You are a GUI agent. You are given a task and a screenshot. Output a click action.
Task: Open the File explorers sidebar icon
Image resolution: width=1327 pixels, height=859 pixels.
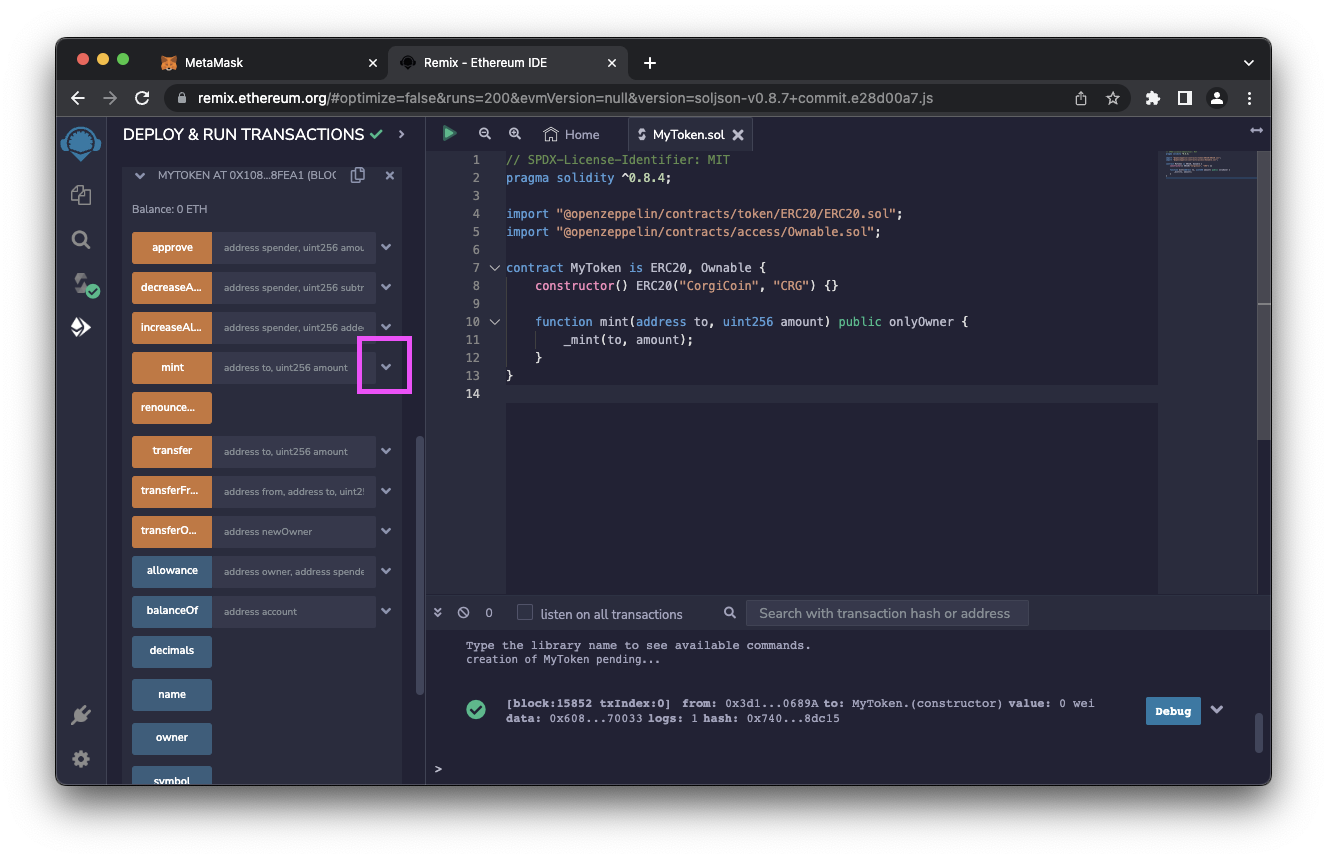pyautogui.click(x=81, y=195)
